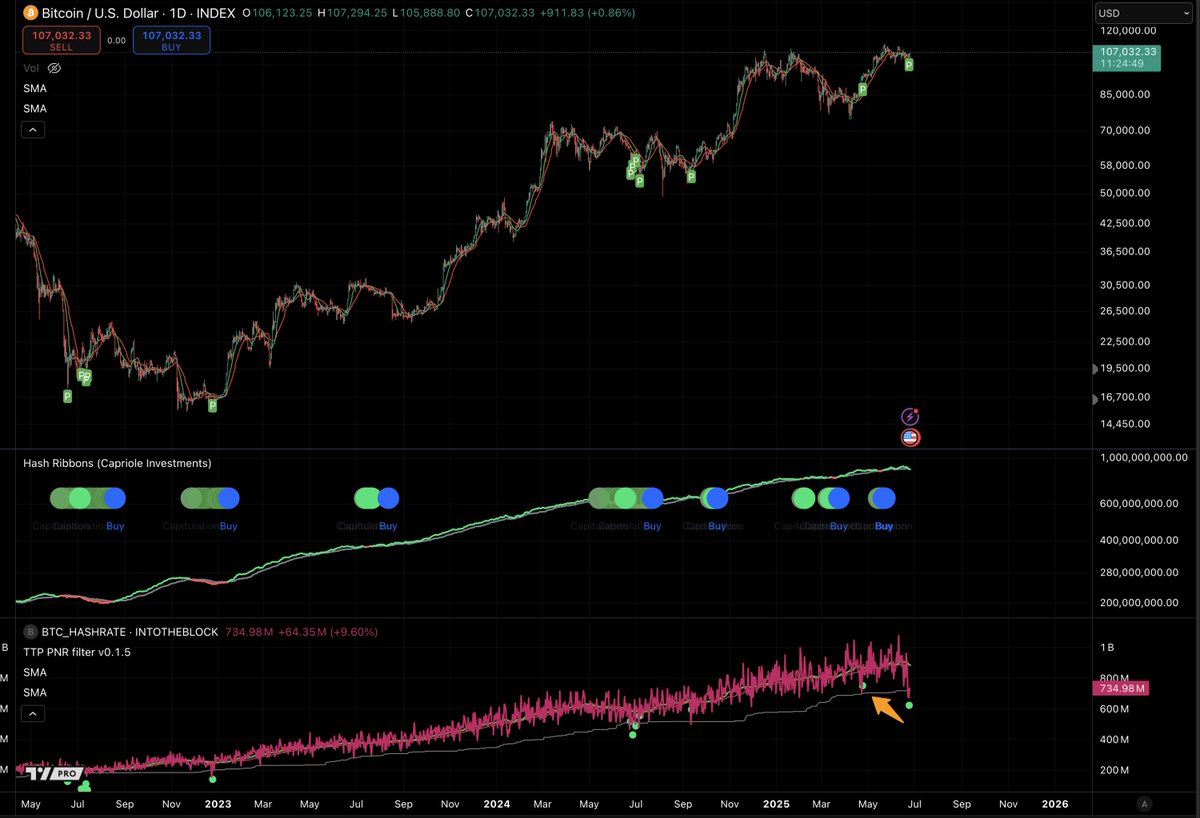Click the first Hash Ribbons Buy label in 2022
Screen dimensions: 1200x818
tap(115, 526)
